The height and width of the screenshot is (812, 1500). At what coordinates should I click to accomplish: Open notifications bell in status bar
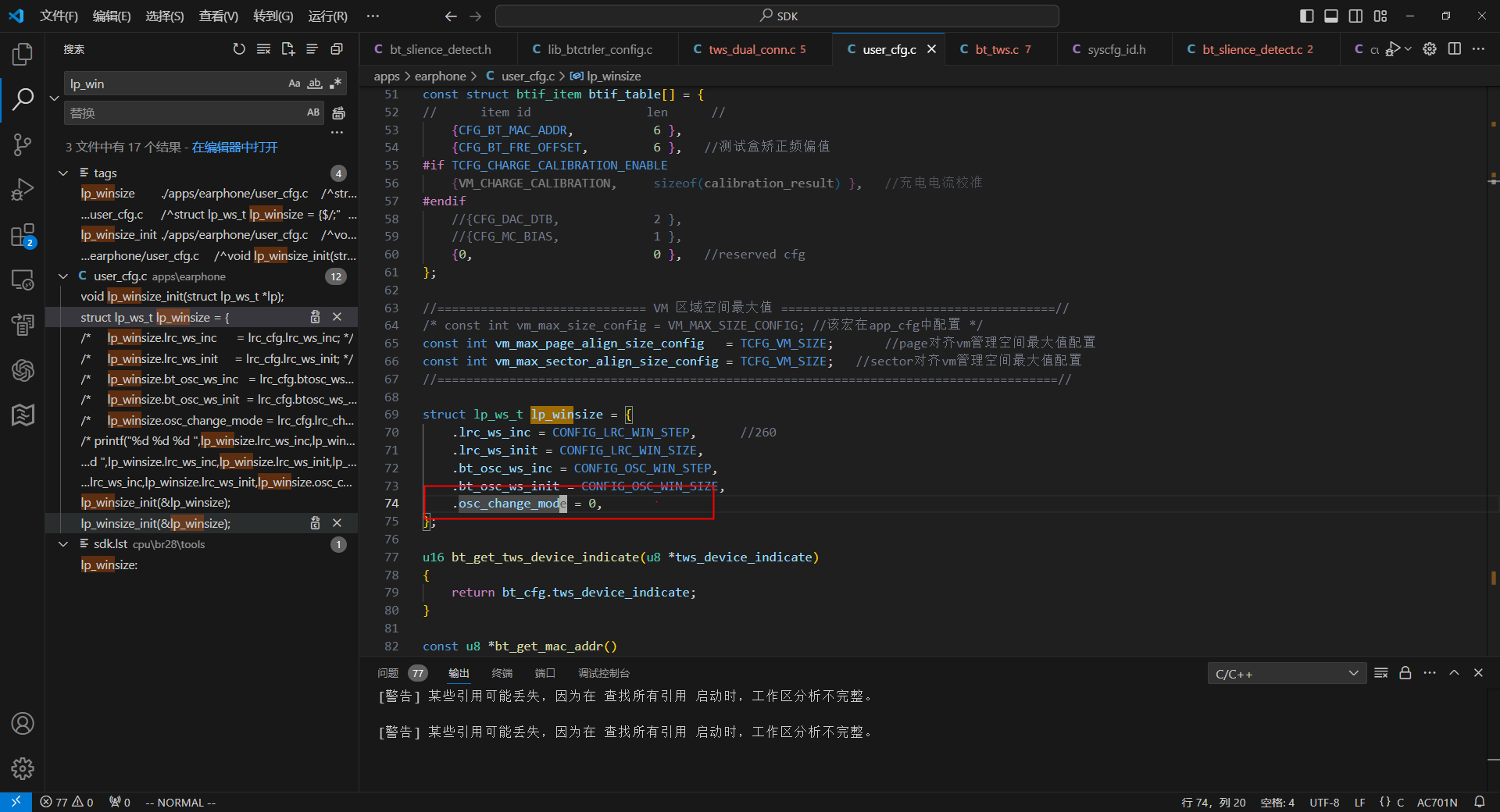click(x=1479, y=802)
